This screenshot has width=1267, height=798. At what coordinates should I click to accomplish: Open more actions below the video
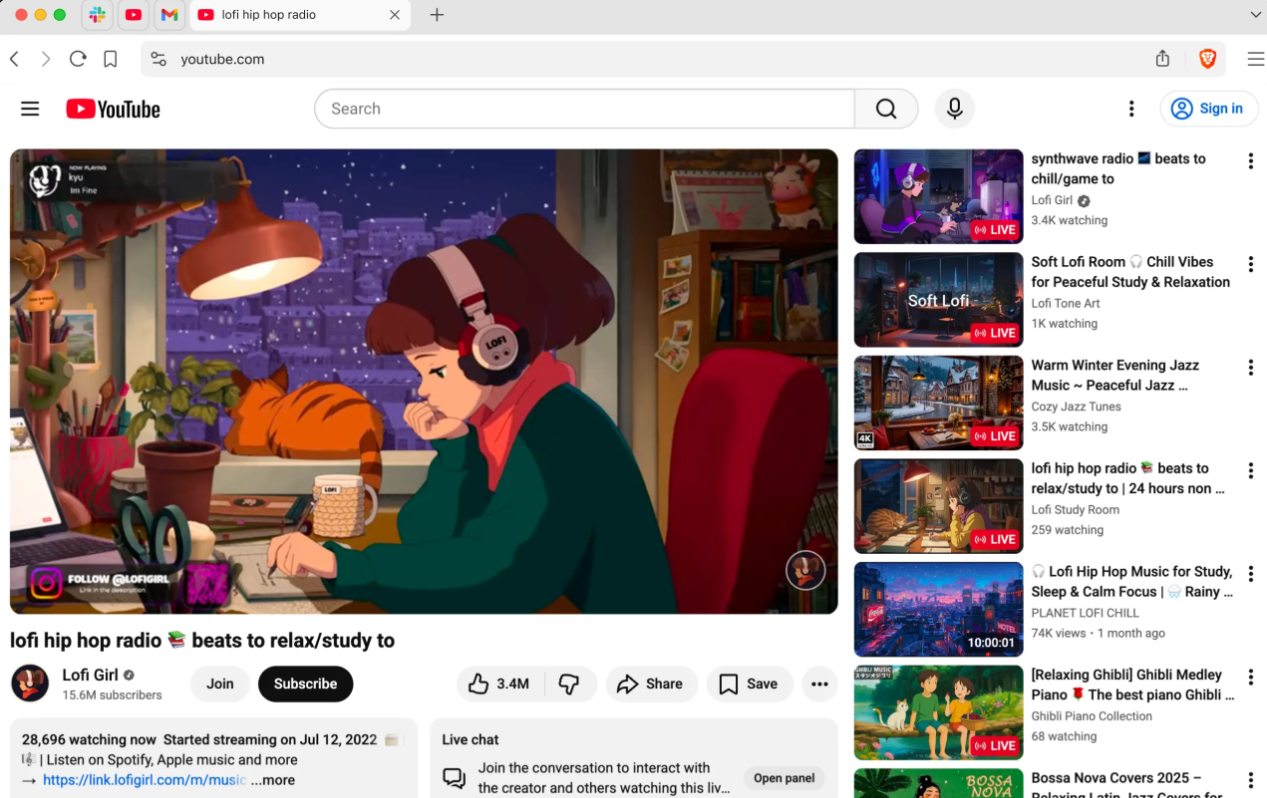[819, 684]
